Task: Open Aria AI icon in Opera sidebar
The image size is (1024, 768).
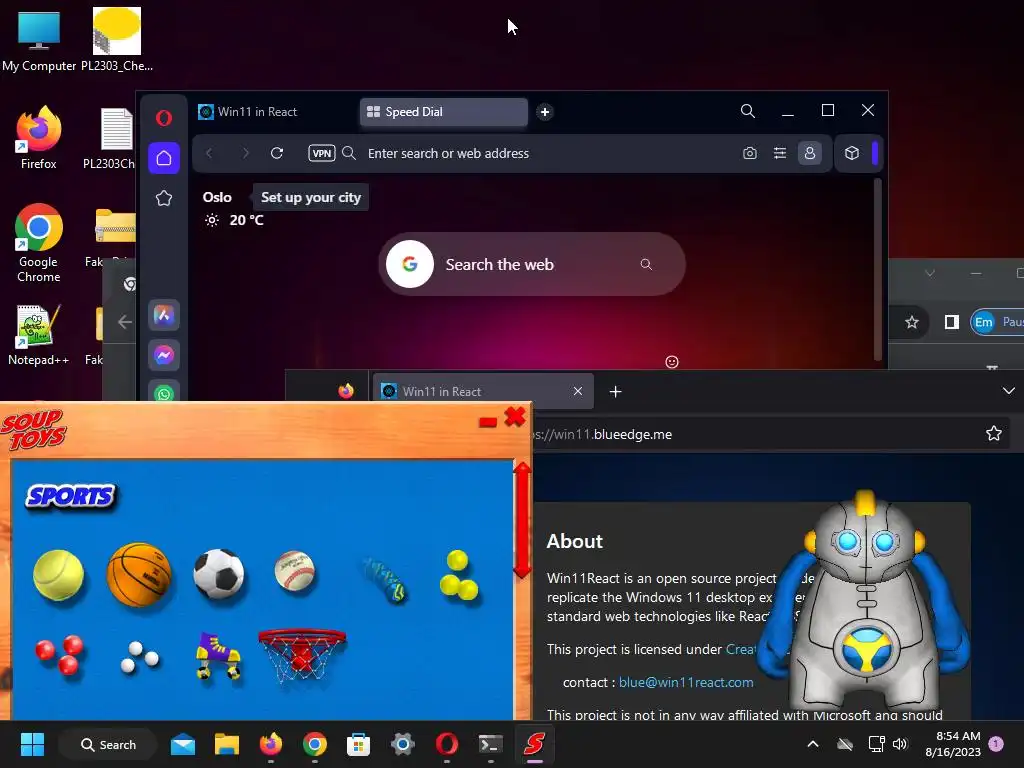Action: point(164,315)
